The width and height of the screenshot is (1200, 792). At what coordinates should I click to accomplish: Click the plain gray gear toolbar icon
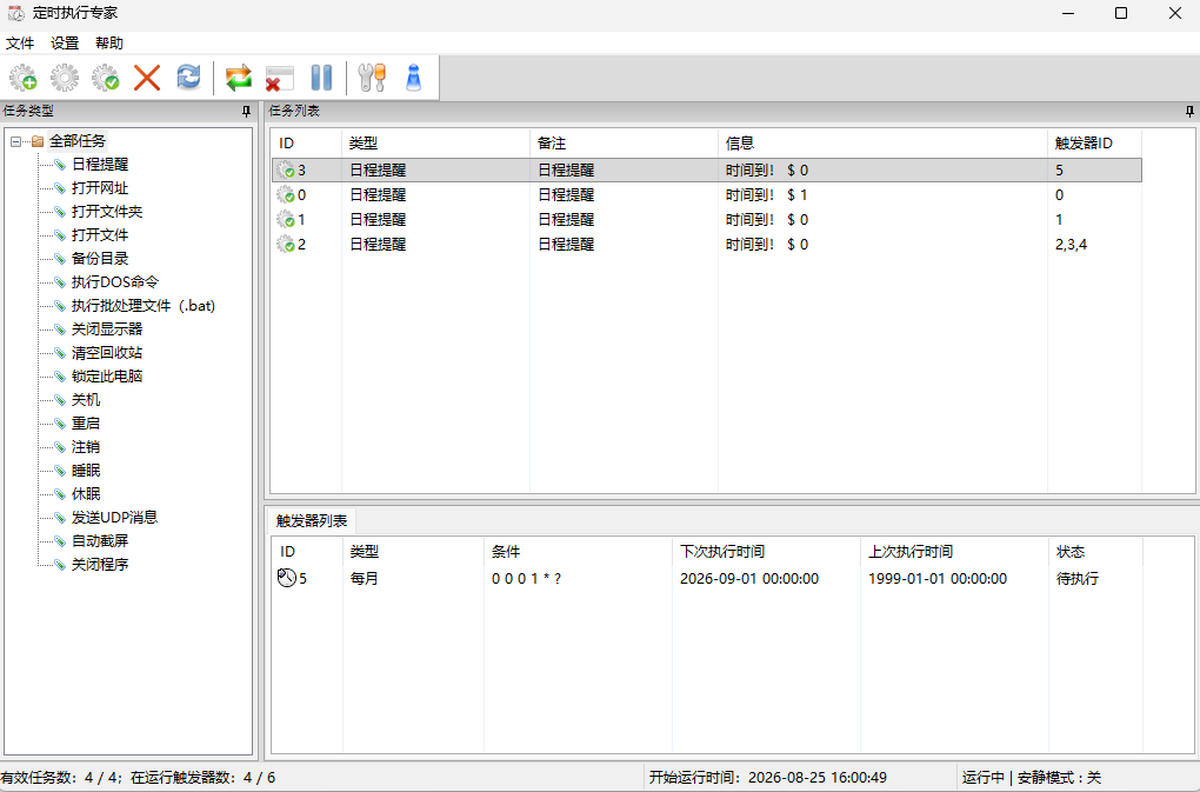coord(64,78)
